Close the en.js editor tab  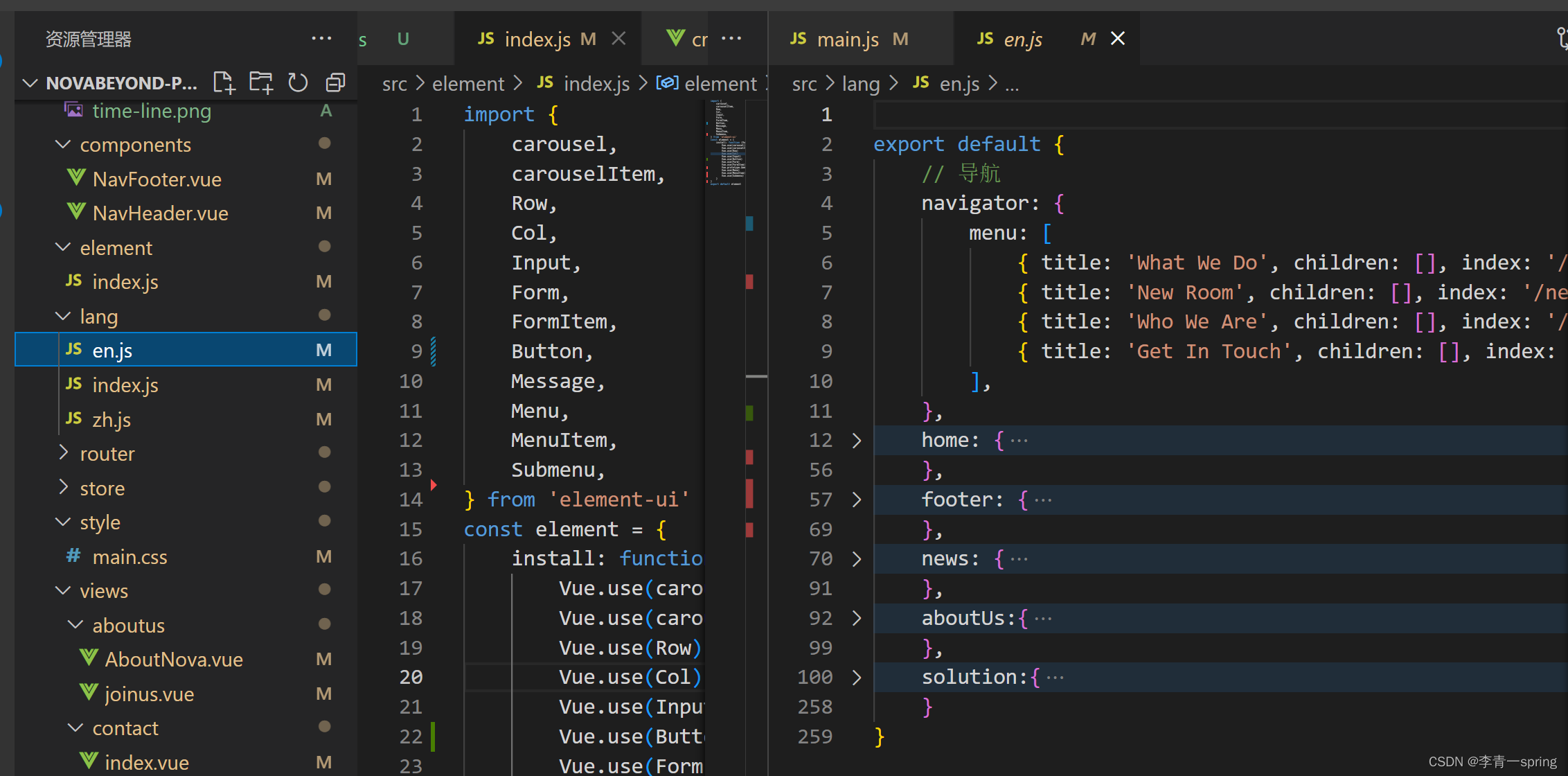coord(1118,39)
